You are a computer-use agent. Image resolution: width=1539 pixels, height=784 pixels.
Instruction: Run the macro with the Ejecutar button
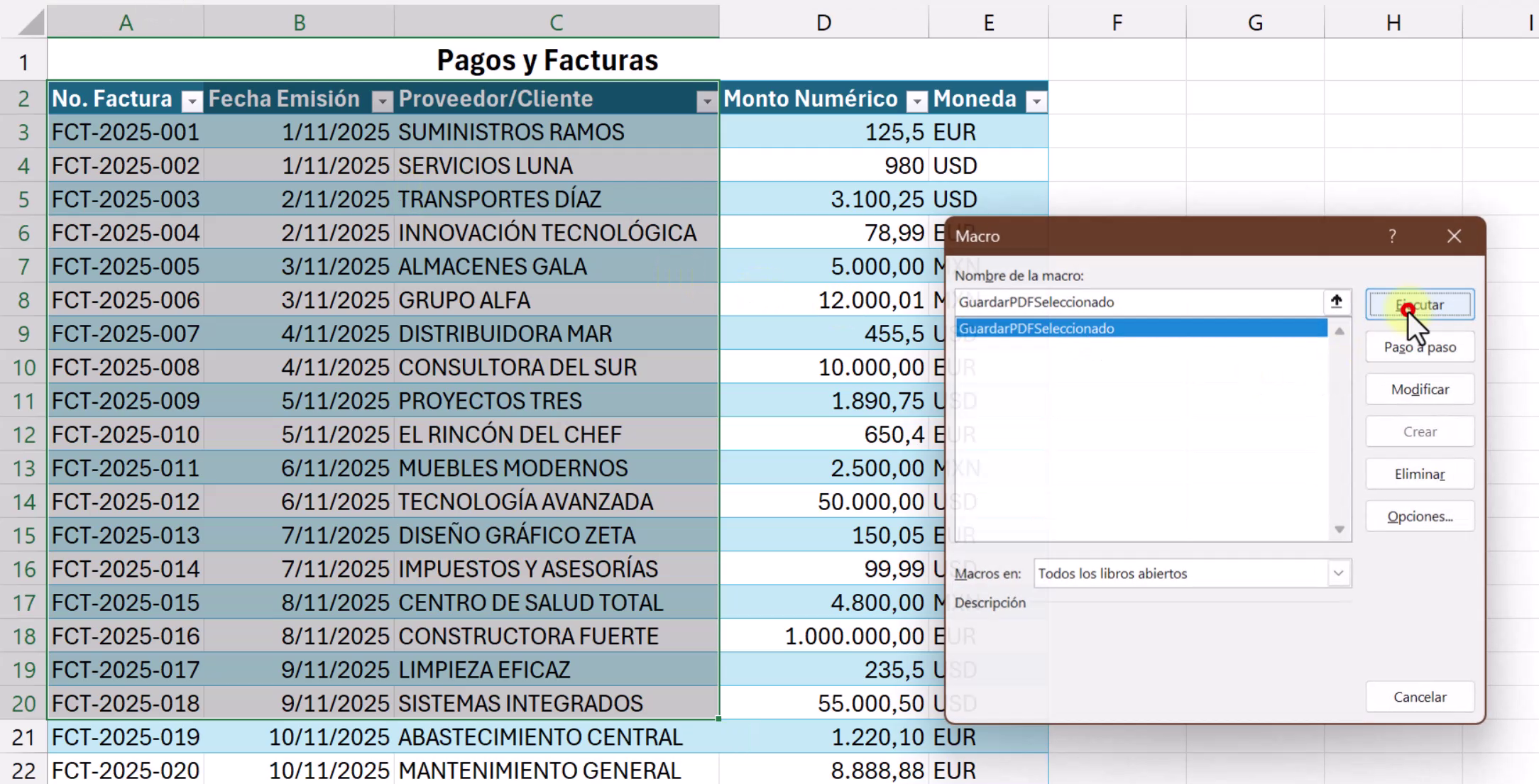pyautogui.click(x=1419, y=304)
